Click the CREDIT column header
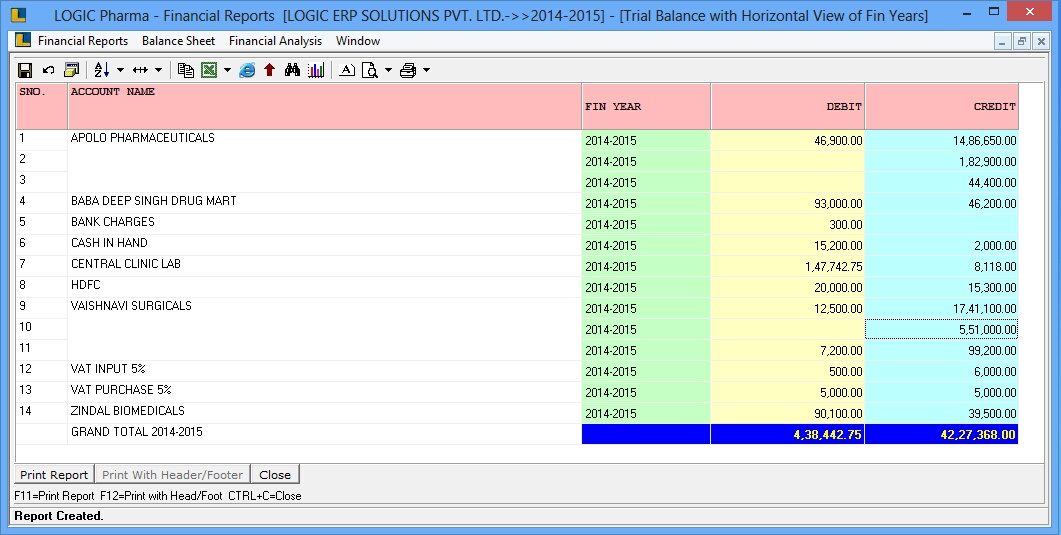 (941, 106)
